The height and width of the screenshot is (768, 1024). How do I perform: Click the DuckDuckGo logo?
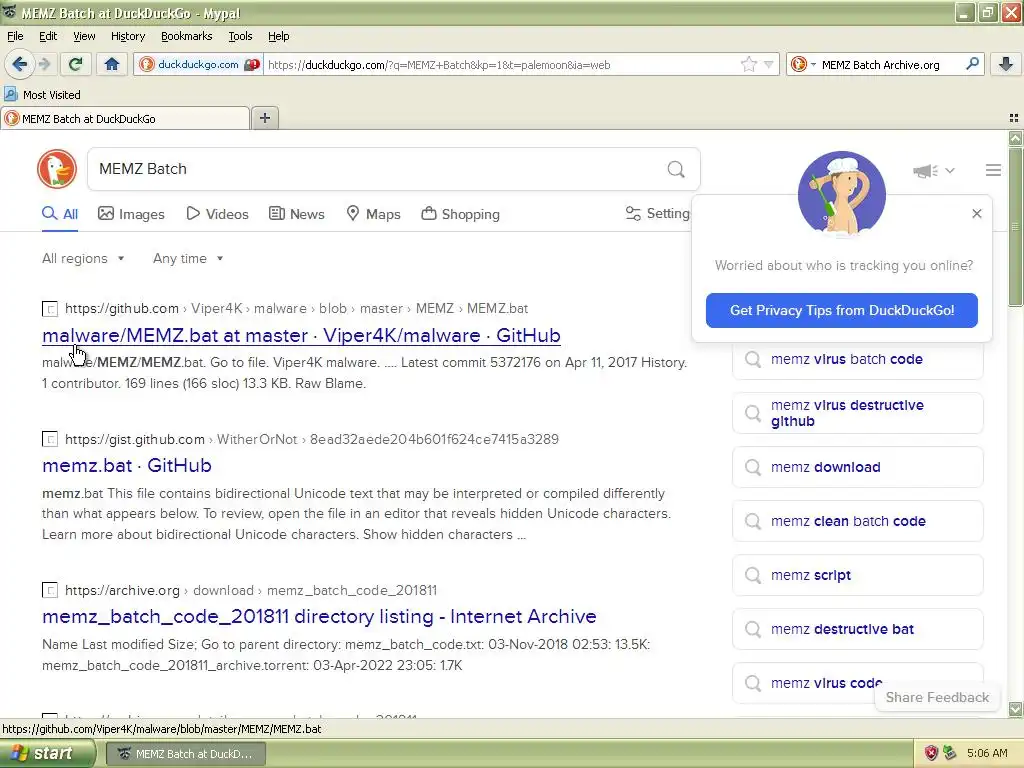point(57,169)
